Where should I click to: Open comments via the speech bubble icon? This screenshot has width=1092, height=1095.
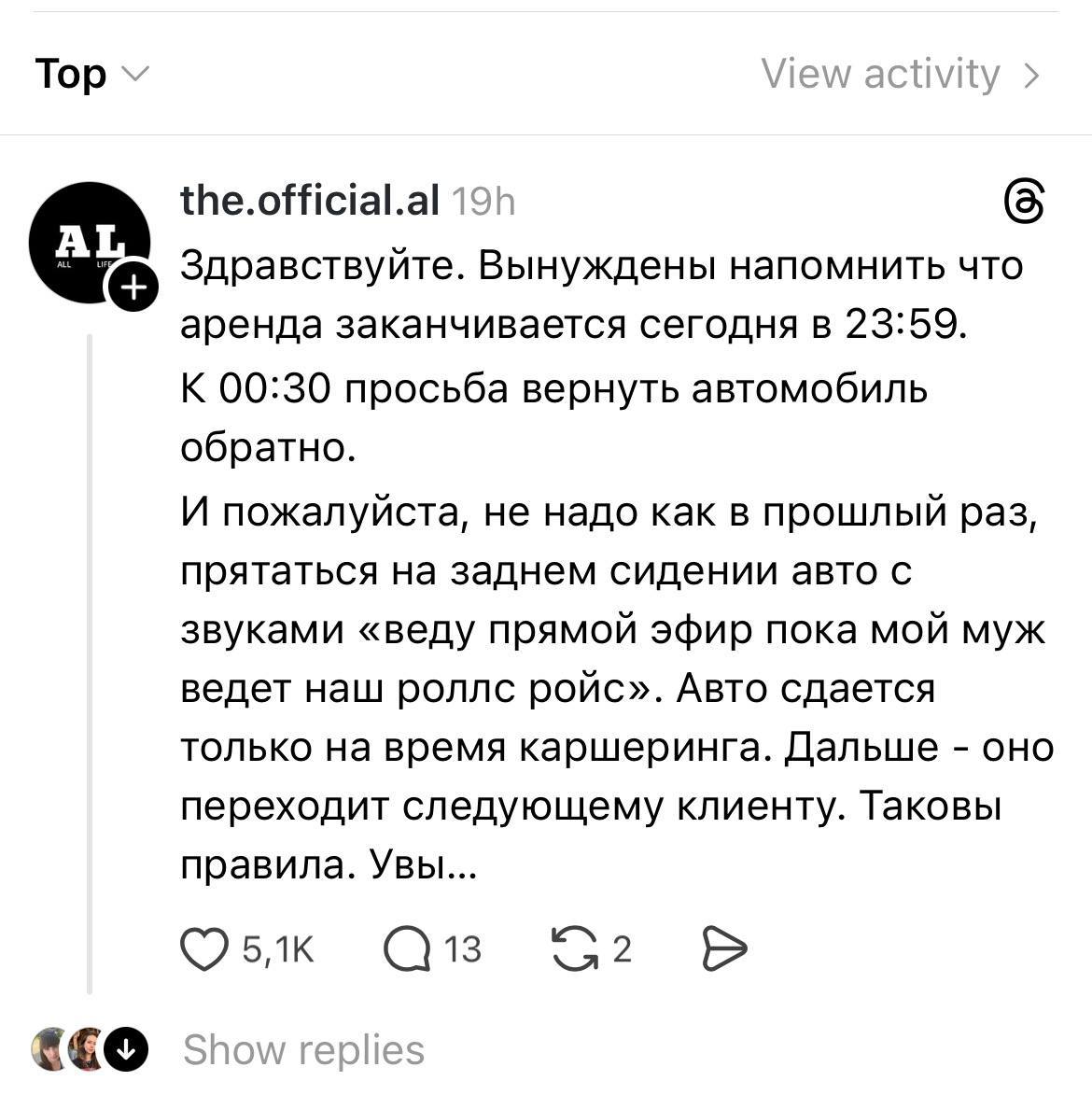pos(407,949)
